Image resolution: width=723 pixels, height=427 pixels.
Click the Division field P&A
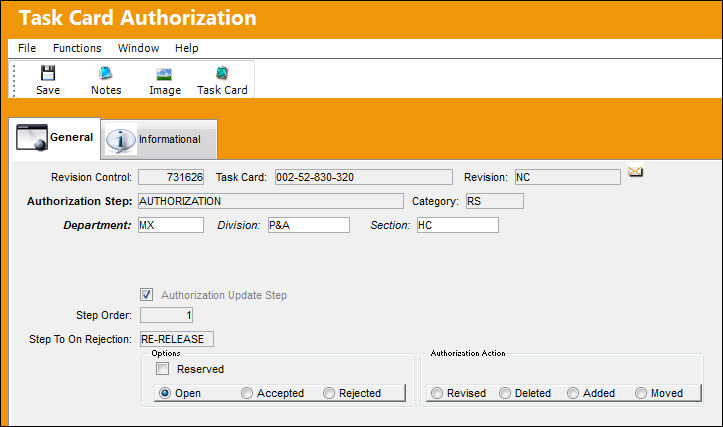pos(308,225)
